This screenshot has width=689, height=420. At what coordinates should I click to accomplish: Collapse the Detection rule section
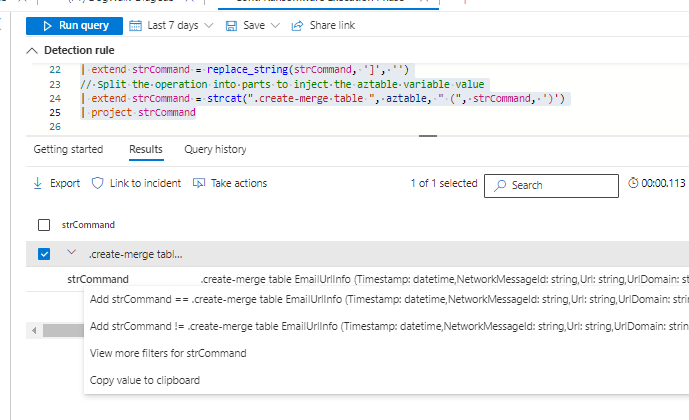point(32,51)
